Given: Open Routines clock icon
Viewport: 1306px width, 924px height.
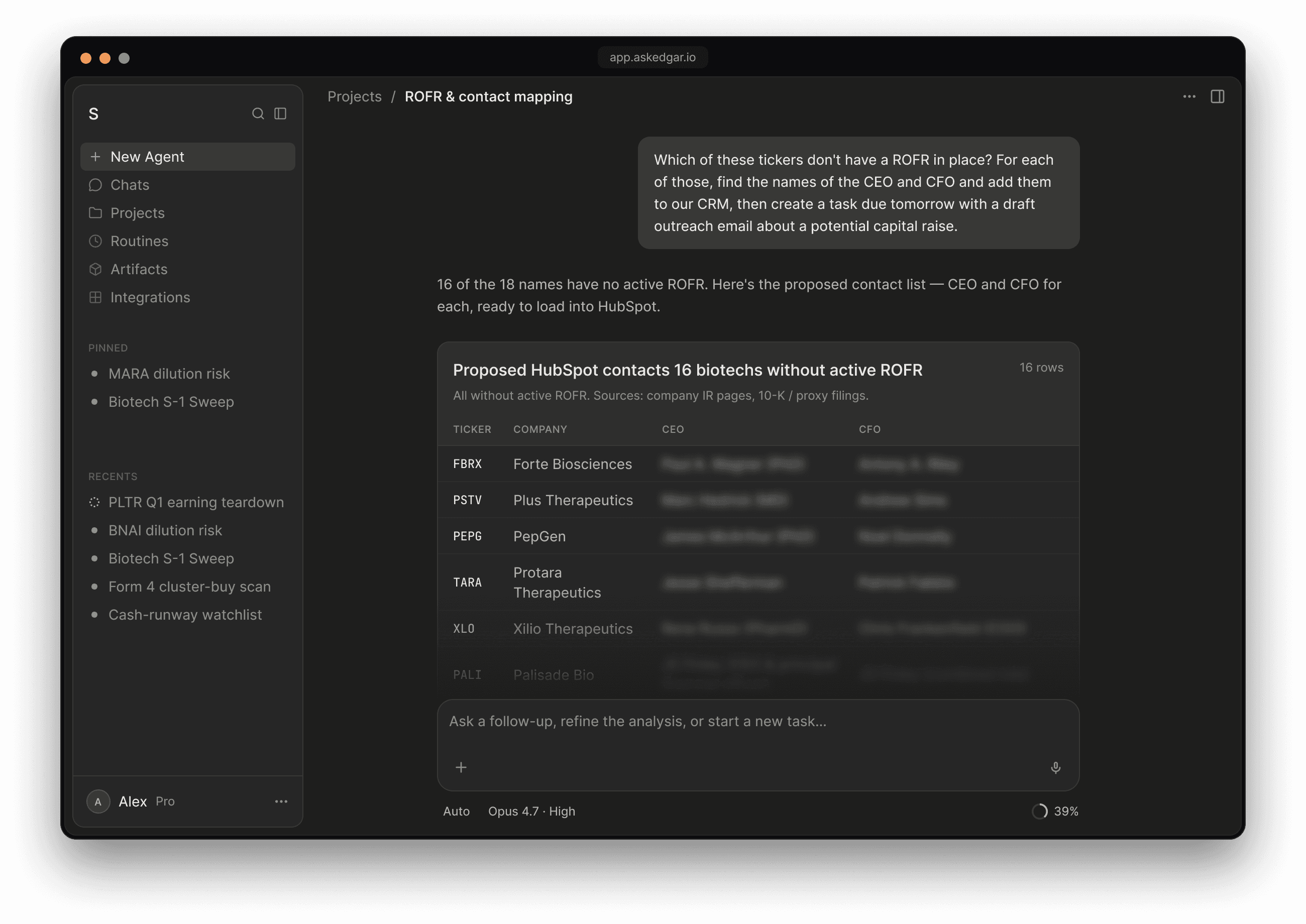Looking at the screenshot, I should 95,241.
